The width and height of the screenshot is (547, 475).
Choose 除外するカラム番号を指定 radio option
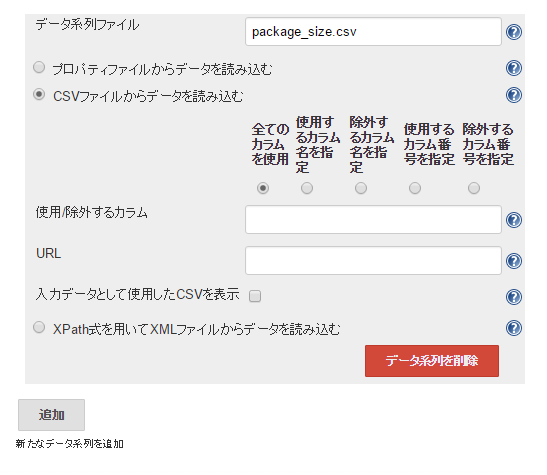474,188
